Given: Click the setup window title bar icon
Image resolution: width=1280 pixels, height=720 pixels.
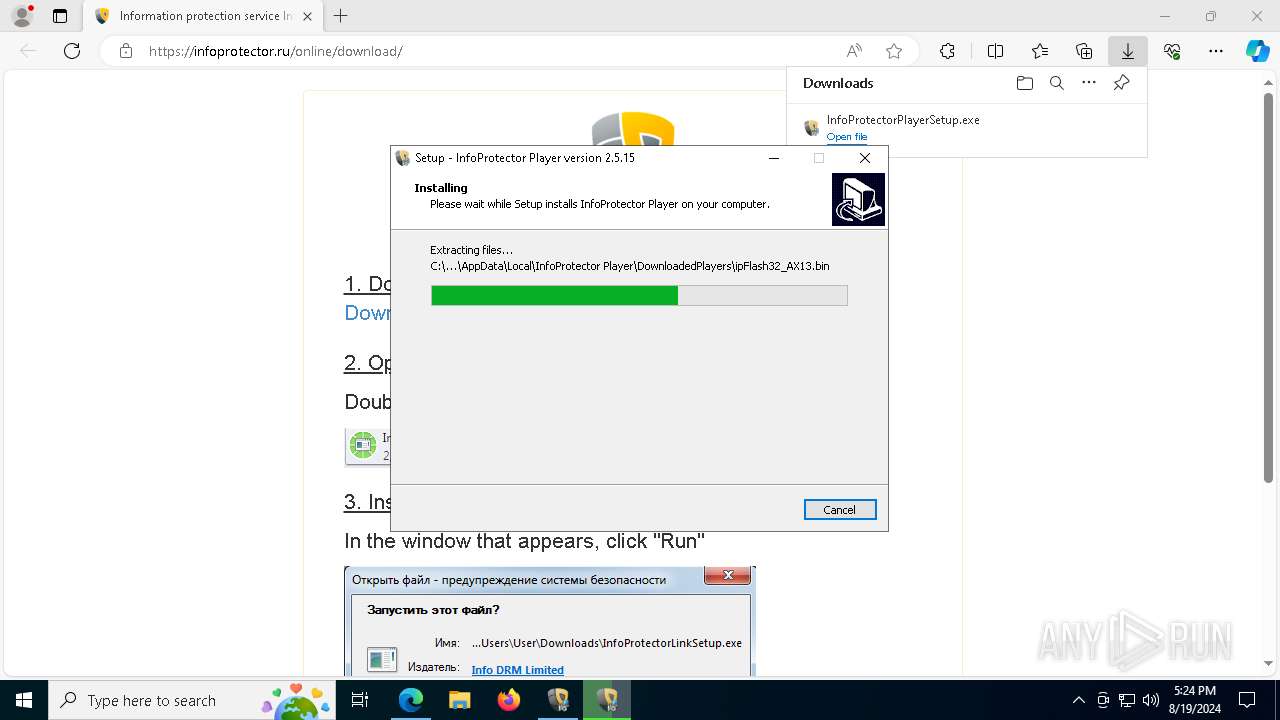Looking at the screenshot, I should (x=403, y=158).
